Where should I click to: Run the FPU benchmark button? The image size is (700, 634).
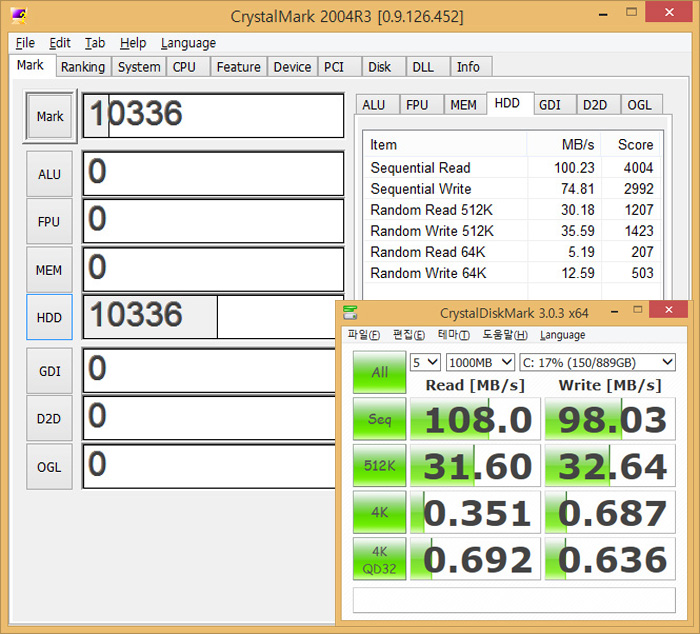click(49, 221)
